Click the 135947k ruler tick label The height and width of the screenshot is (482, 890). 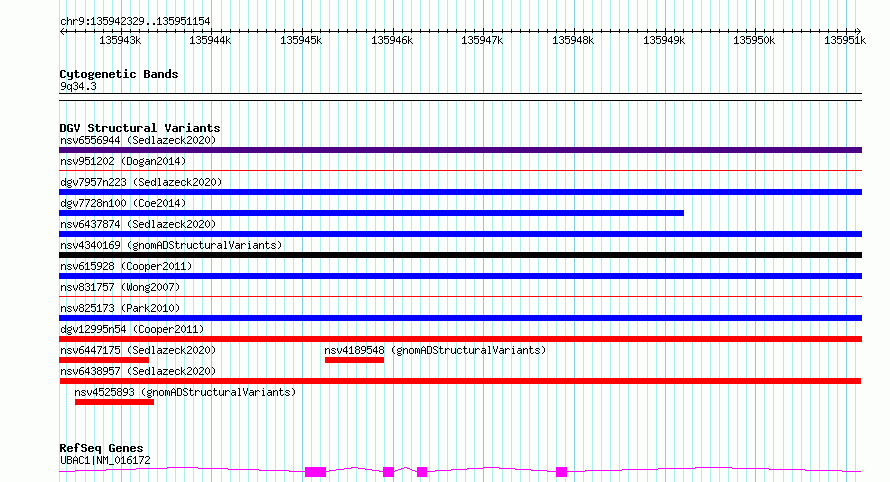point(482,40)
